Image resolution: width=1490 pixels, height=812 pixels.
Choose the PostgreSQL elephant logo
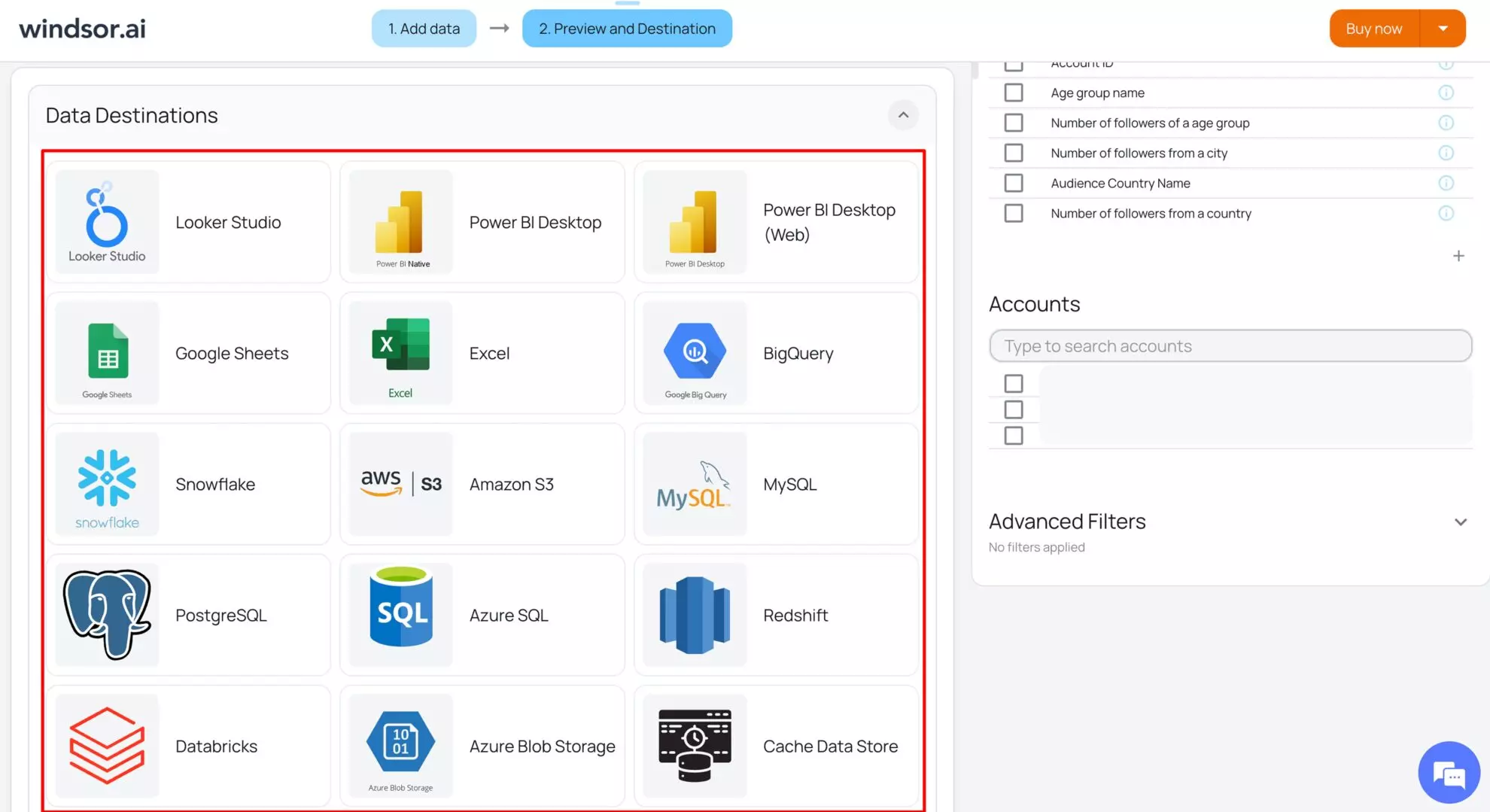click(107, 614)
